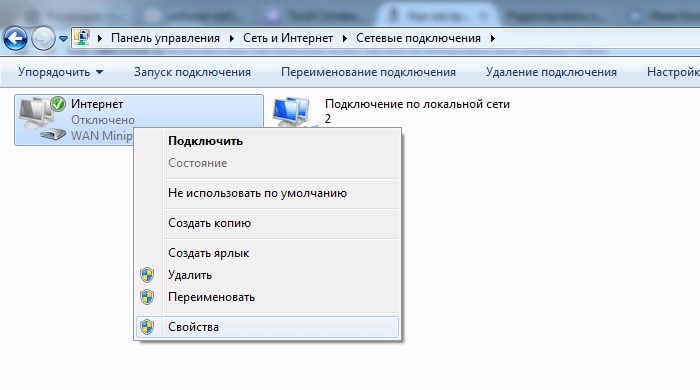Open 'Сетевые подключения' breadcrumb
700x390 pixels.
(x=418, y=38)
